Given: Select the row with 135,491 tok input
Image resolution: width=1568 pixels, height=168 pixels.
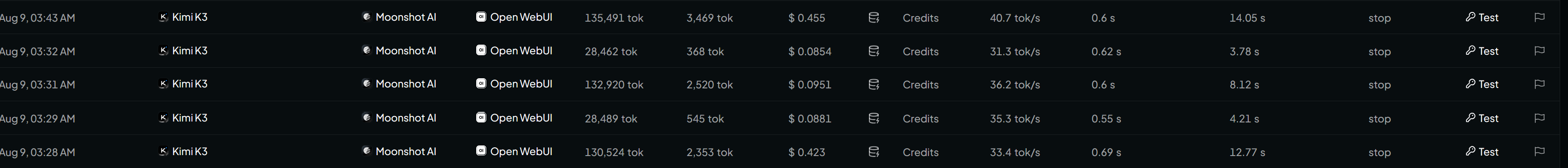Looking at the screenshot, I should coord(784,17).
